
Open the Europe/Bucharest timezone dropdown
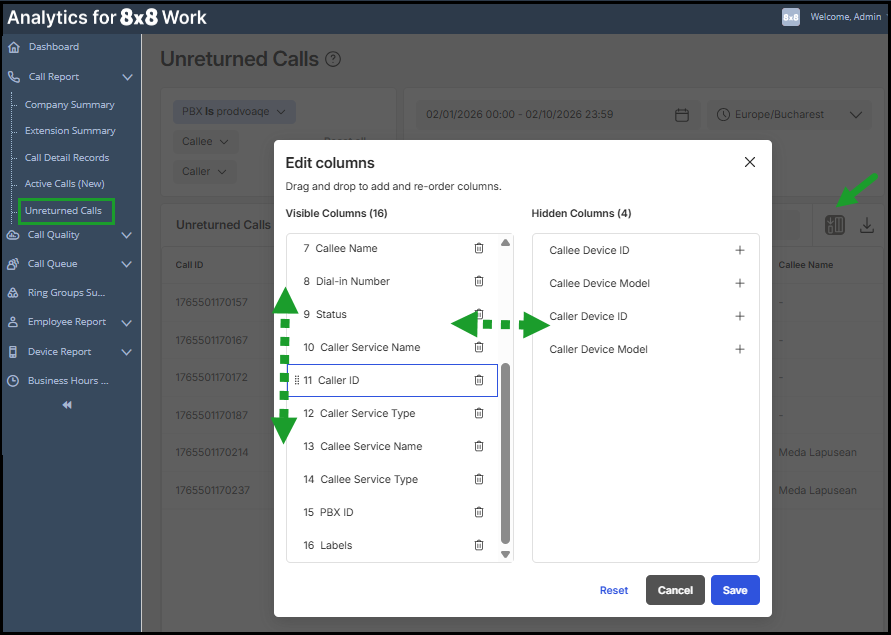pyautogui.click(x=787, y=115)
